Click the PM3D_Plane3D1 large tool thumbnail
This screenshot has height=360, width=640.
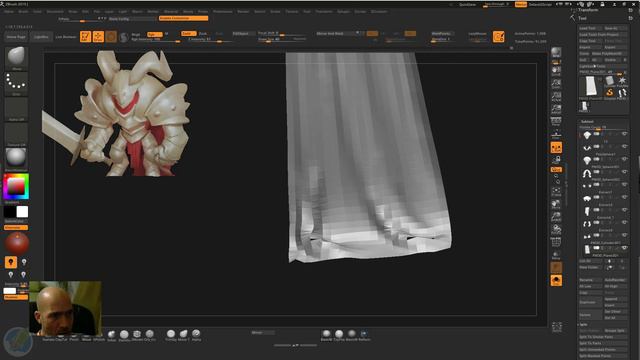coord(590,87)
